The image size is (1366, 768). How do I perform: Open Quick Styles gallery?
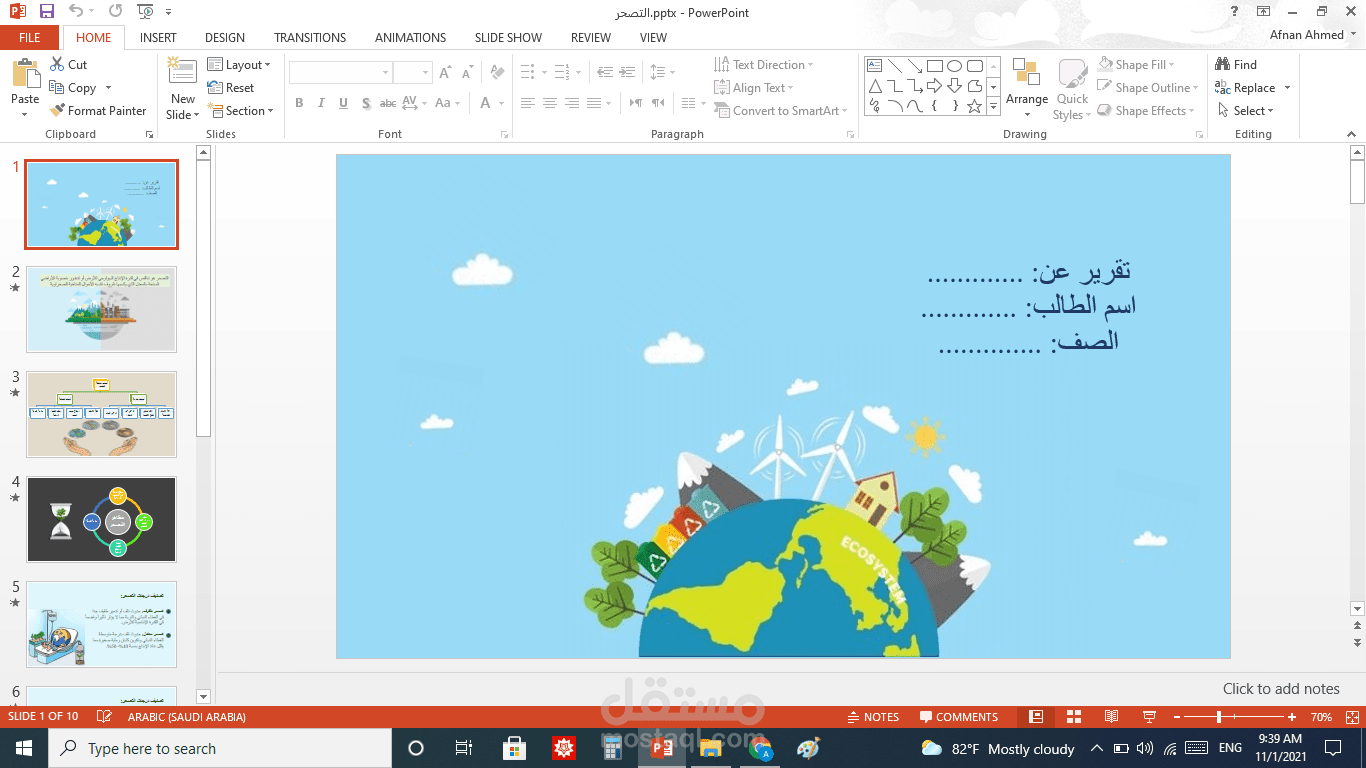pos(1072,89)
